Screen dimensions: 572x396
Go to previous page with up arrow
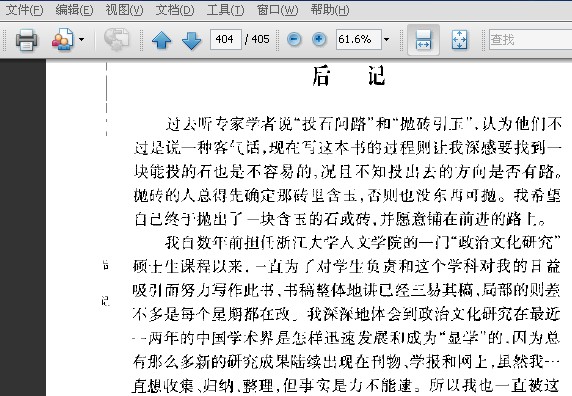click(162, 40)
